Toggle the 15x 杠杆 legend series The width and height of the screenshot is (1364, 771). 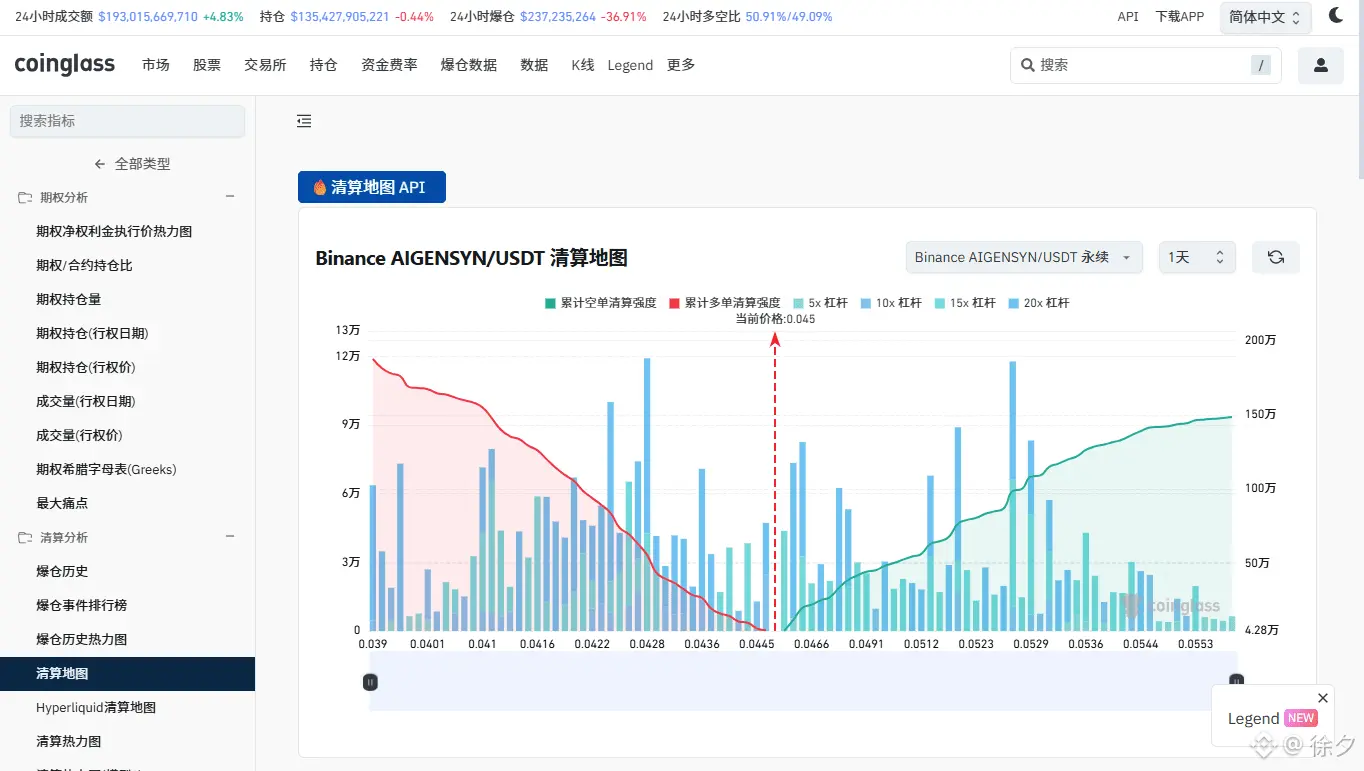tap(965, 303)
